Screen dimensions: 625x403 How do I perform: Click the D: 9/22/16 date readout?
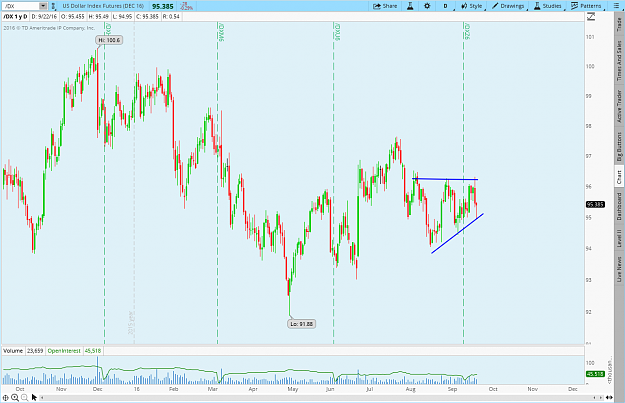pos(44,17)
